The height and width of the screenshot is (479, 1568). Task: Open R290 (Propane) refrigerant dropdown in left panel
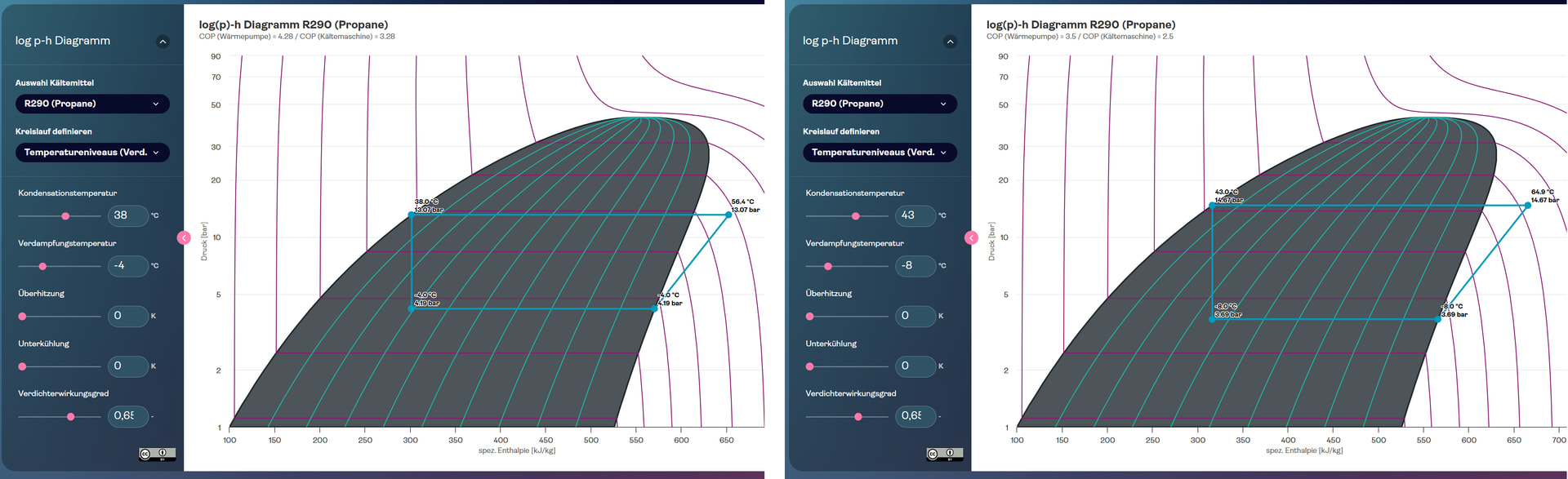(92, 104)
